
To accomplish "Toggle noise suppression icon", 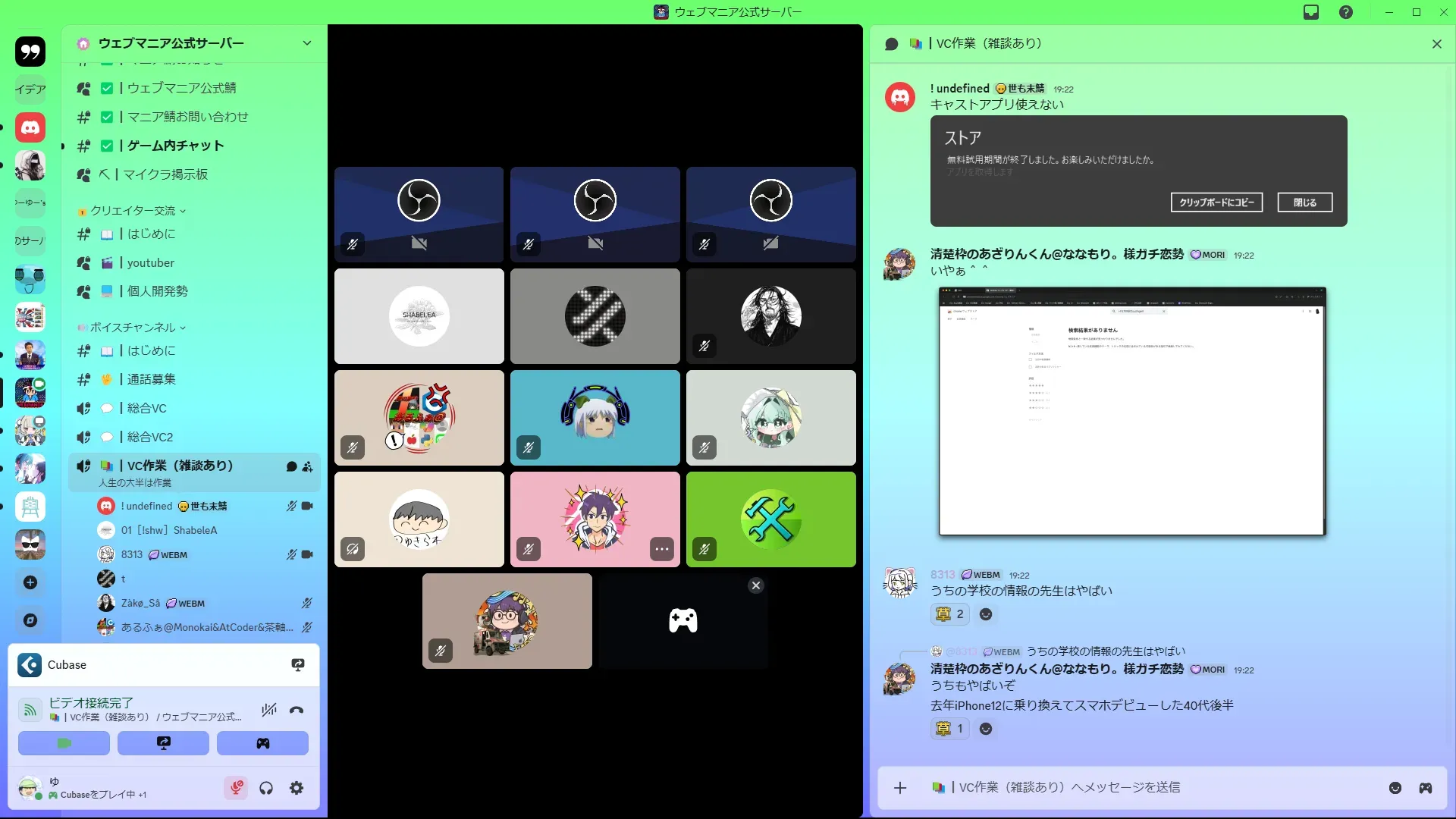I will click(268, 710).
